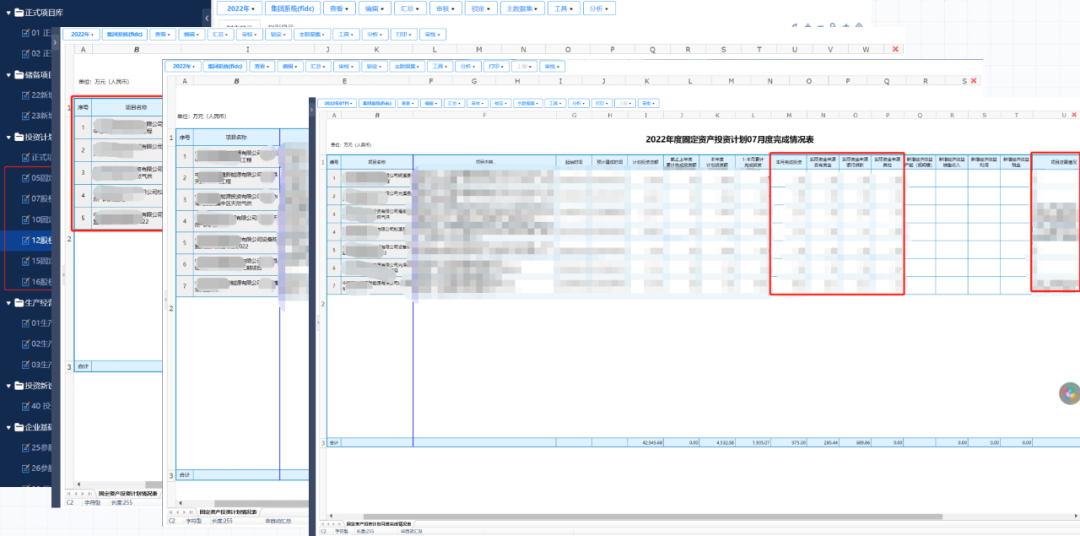Viewport: 1080px width, 536px height.
Task: Collapse the 正式项目库 tree folder
Action: [x=9, y=12]
